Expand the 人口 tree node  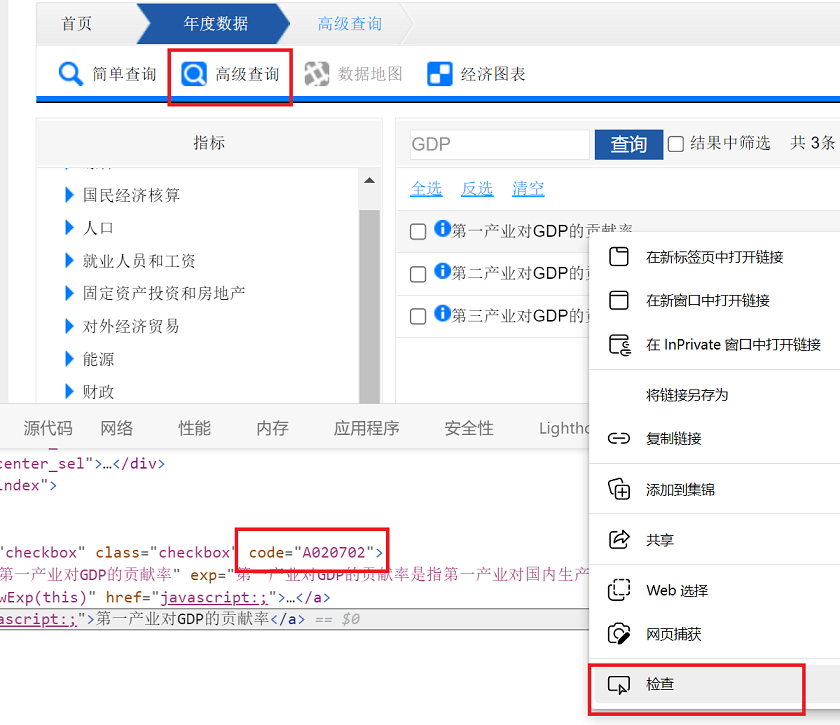(69, 227)
